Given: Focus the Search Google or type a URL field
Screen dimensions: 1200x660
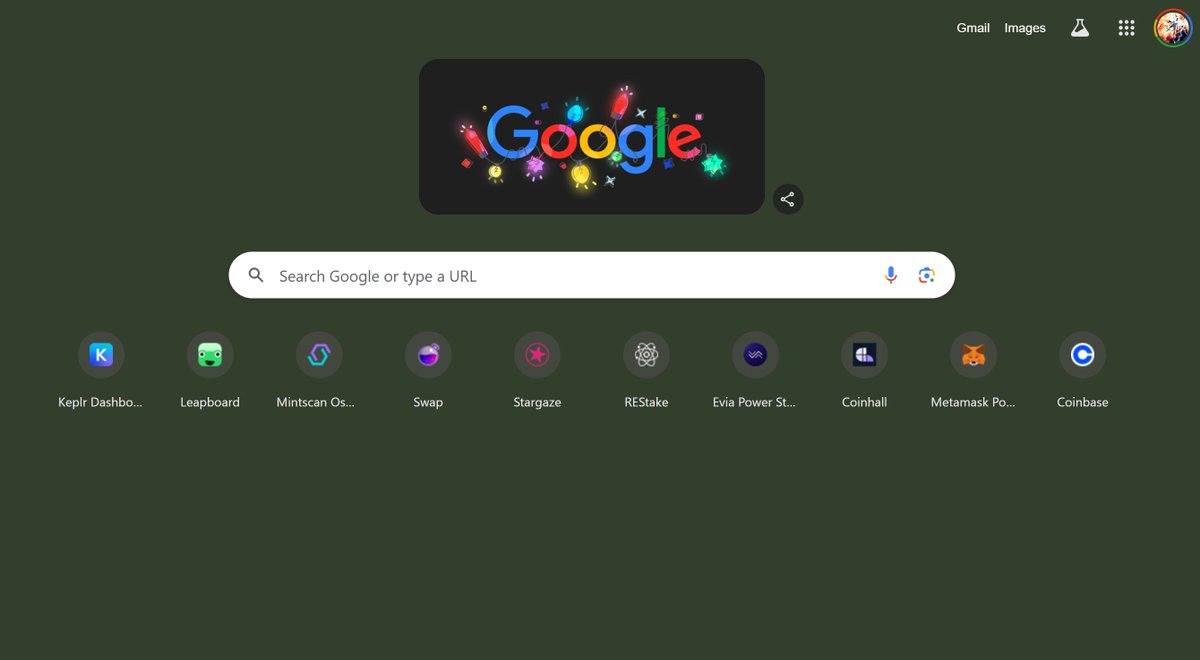Looking at the screenshot, I should (592, 275).
